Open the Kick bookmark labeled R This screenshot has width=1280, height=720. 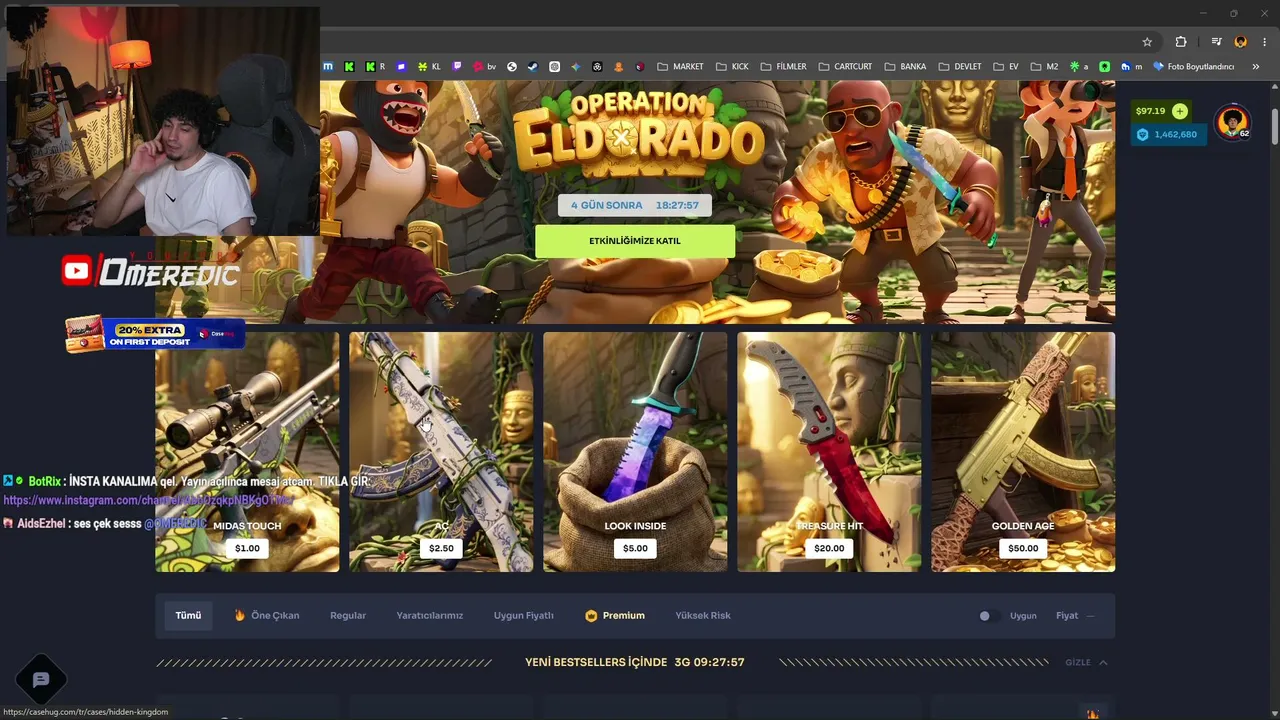[375, 67]
